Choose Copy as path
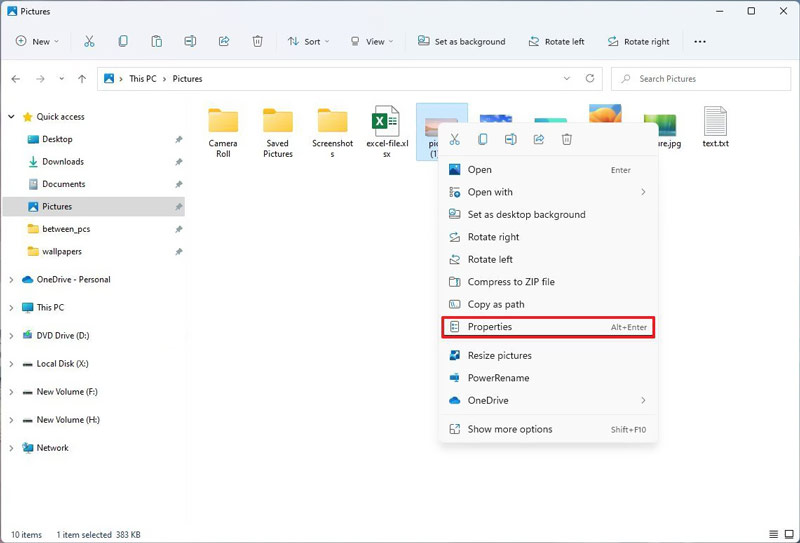The width and height of the screenshot is (800, 543). click(548, 305)
